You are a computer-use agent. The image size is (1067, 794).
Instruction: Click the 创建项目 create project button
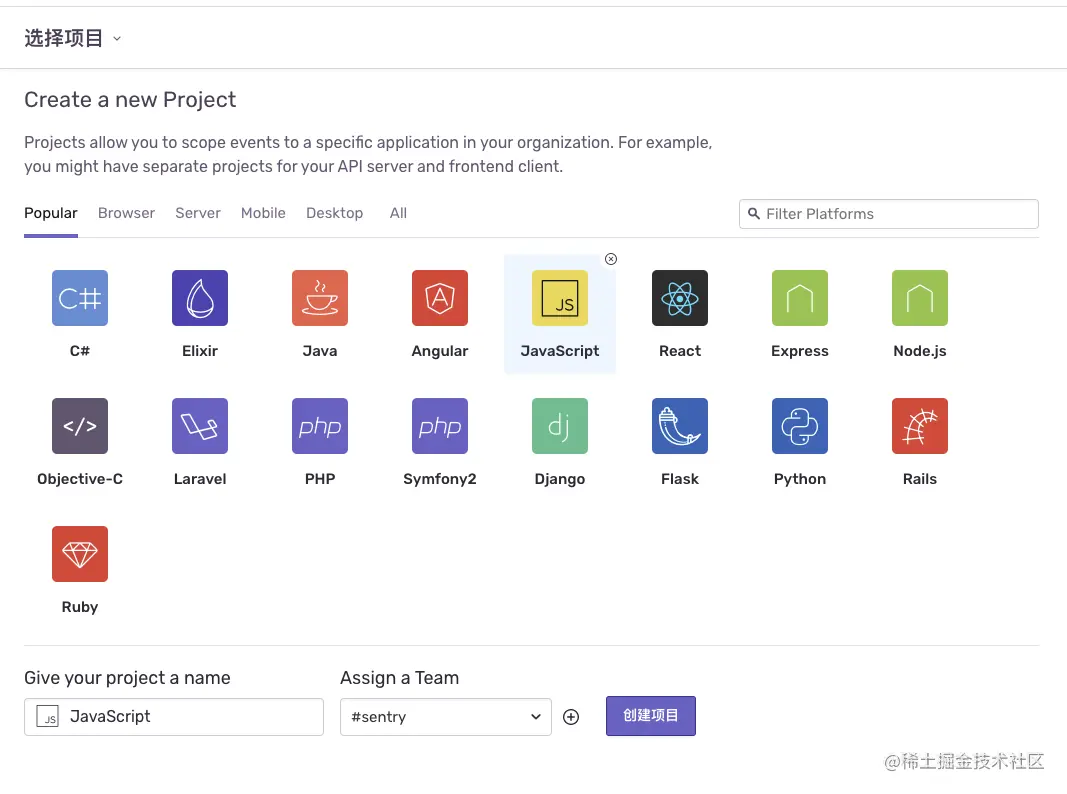651,716
